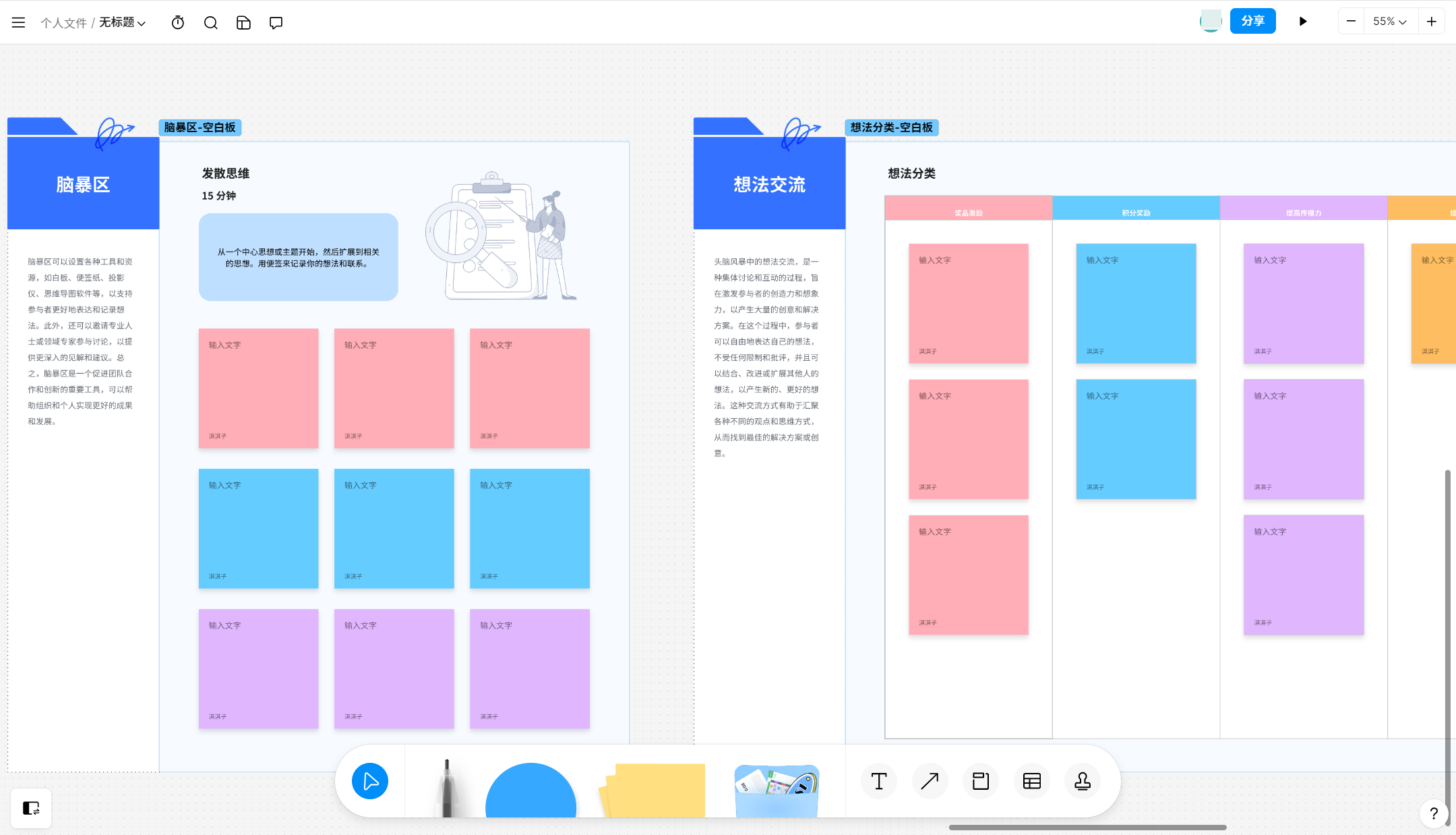This screenshot has height=835, width=1456.
Task: Select the 想法交流 blue title block
Action: click(769, 183)
